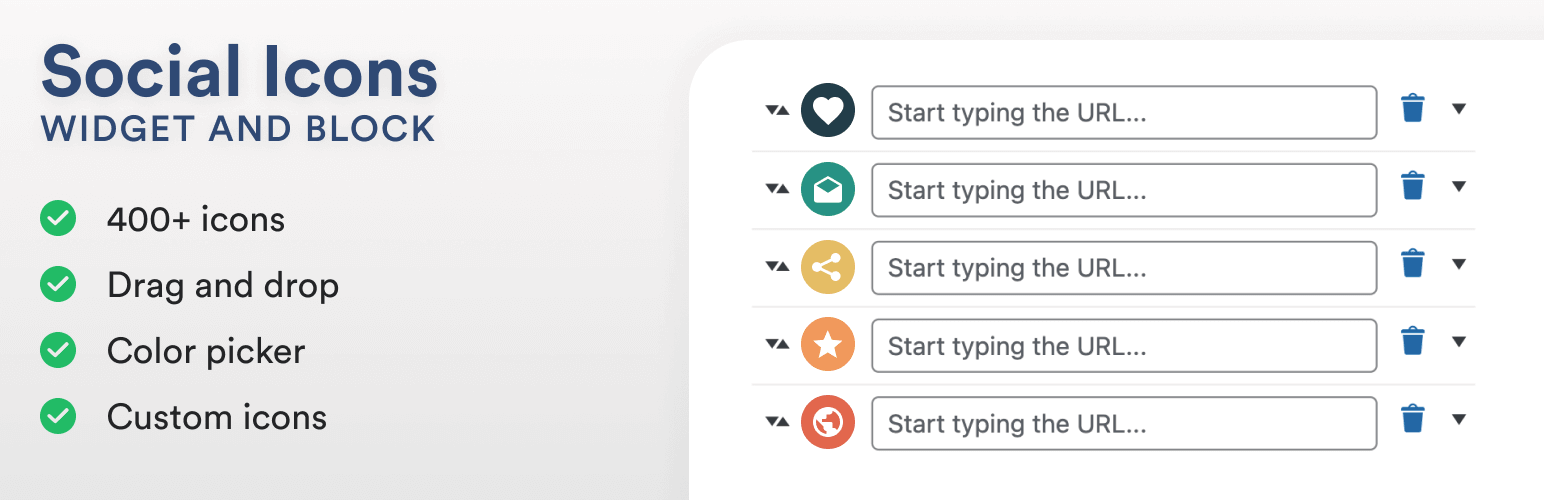Click the green checkmark beside Color picker
Image resolution: width=1544 pixels, height=500 pixels.
click(58, 351)
